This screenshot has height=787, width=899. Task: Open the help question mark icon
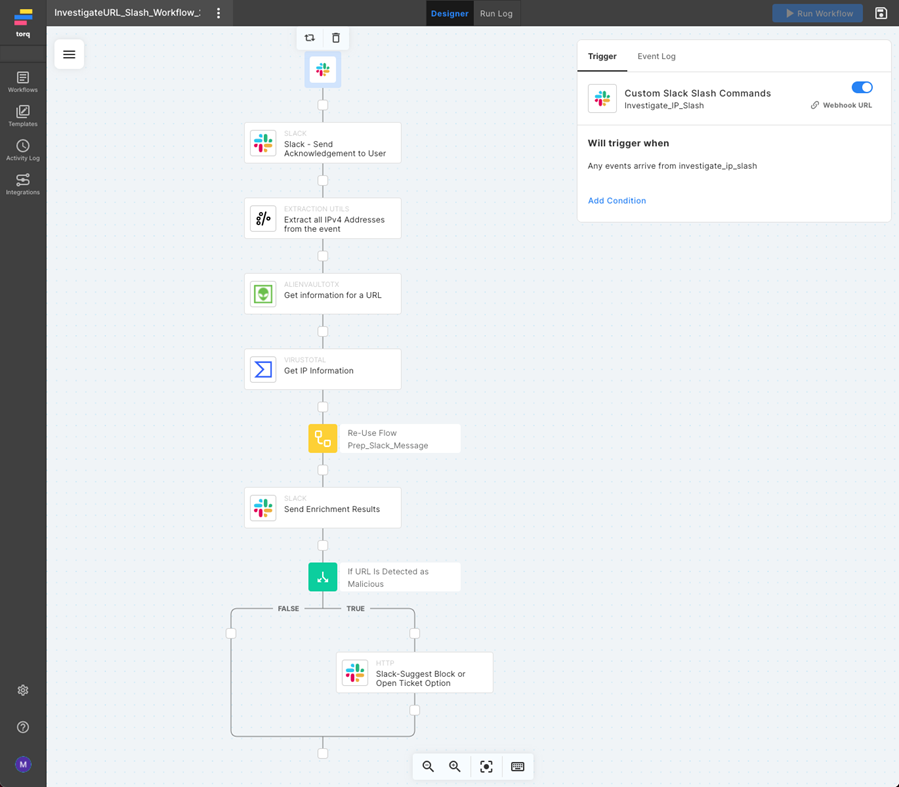click(23, 727)
